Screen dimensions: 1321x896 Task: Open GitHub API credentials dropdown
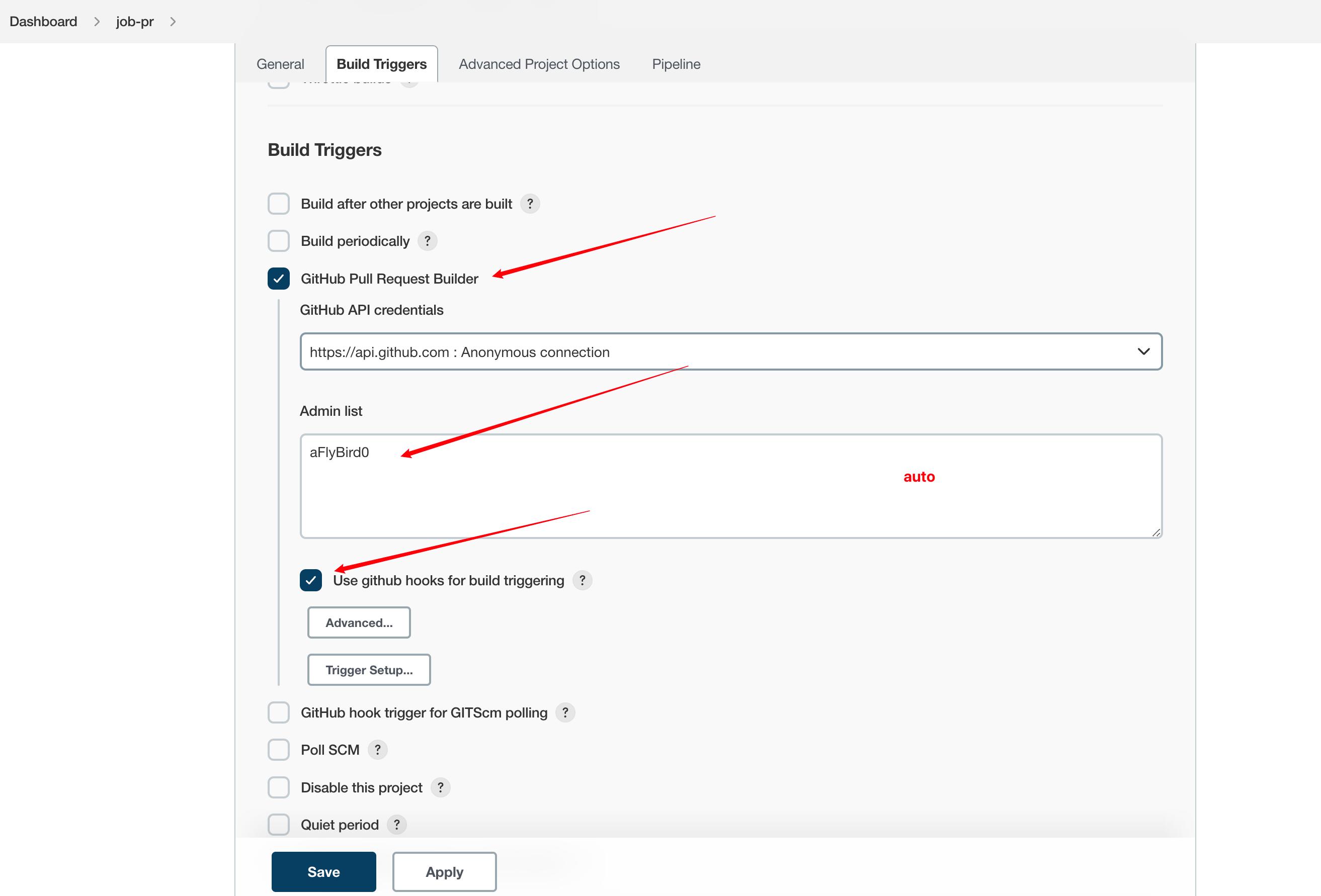[730, 351]
